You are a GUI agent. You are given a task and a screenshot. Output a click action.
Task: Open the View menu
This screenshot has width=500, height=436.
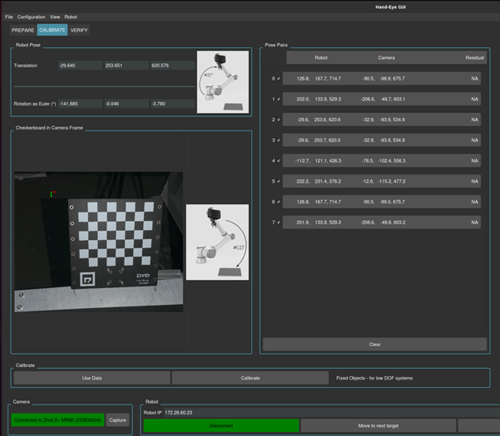pos(55,17)
